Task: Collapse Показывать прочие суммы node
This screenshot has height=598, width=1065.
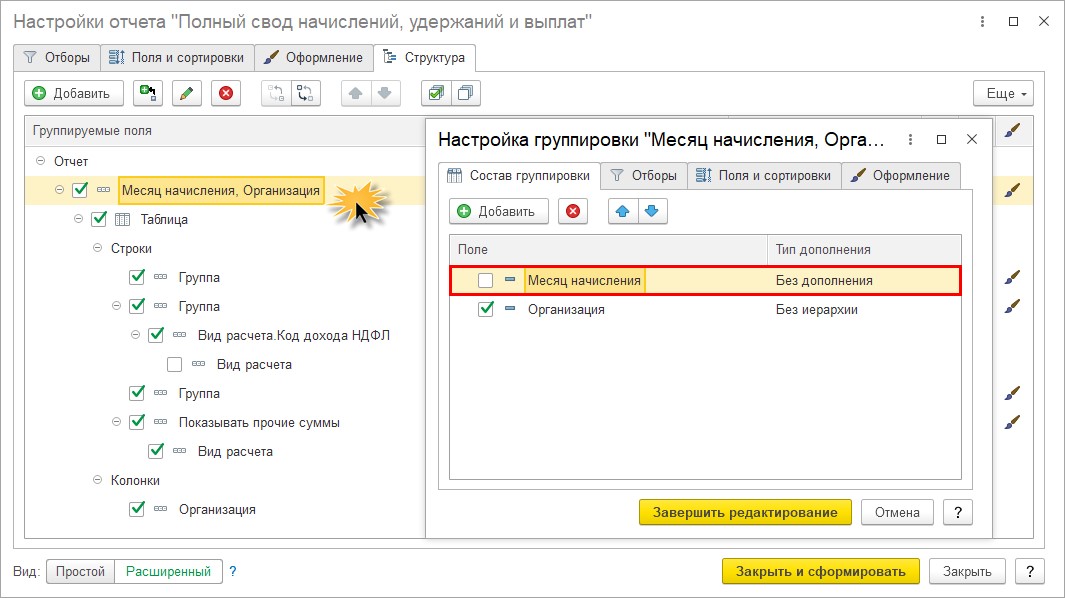Action: pos(117,422)
